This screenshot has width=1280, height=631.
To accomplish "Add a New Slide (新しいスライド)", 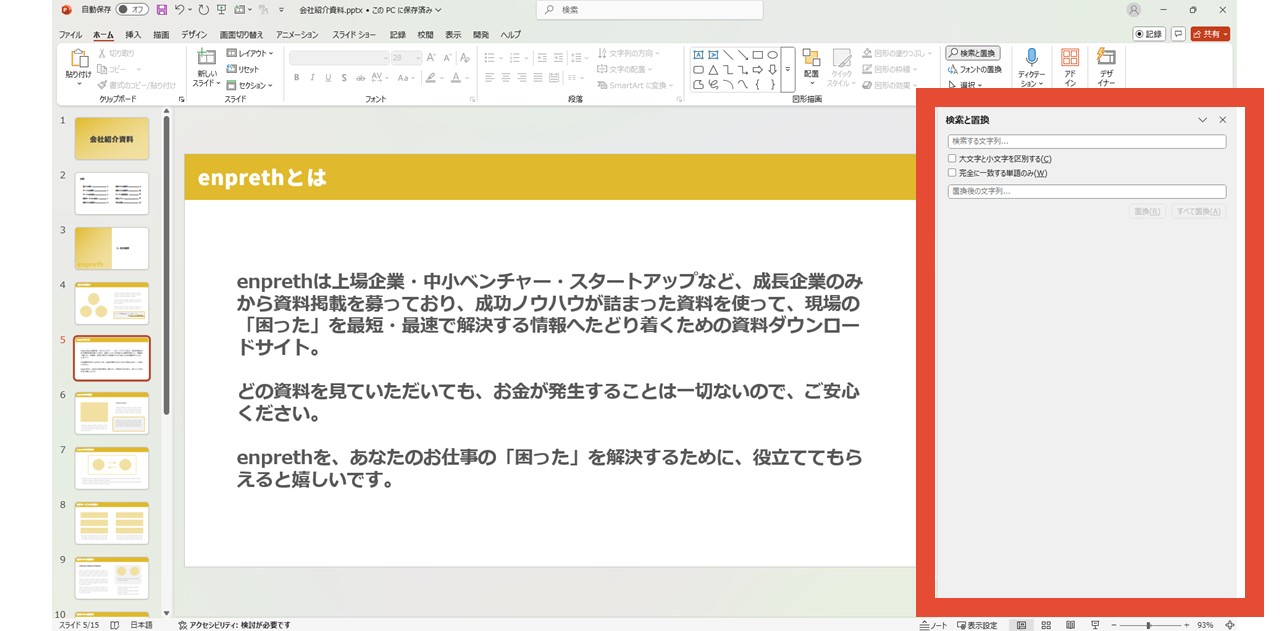I will [x=207, y=67].
